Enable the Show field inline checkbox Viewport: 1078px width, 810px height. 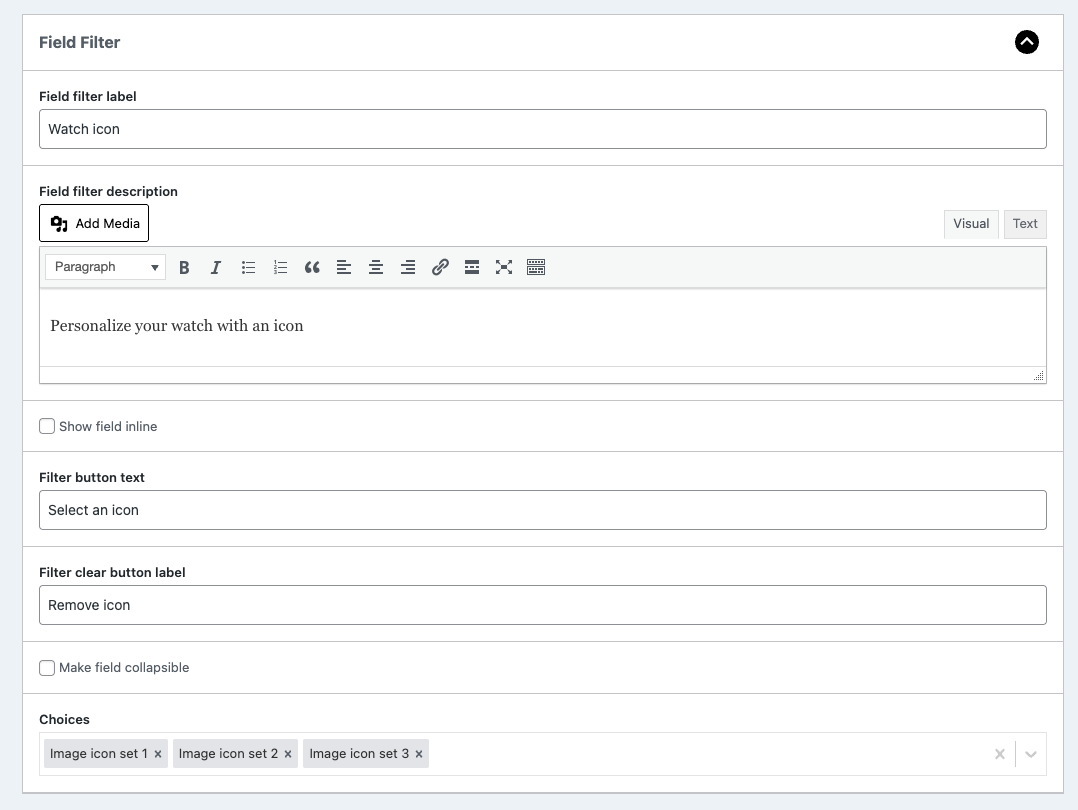point(47,426)
